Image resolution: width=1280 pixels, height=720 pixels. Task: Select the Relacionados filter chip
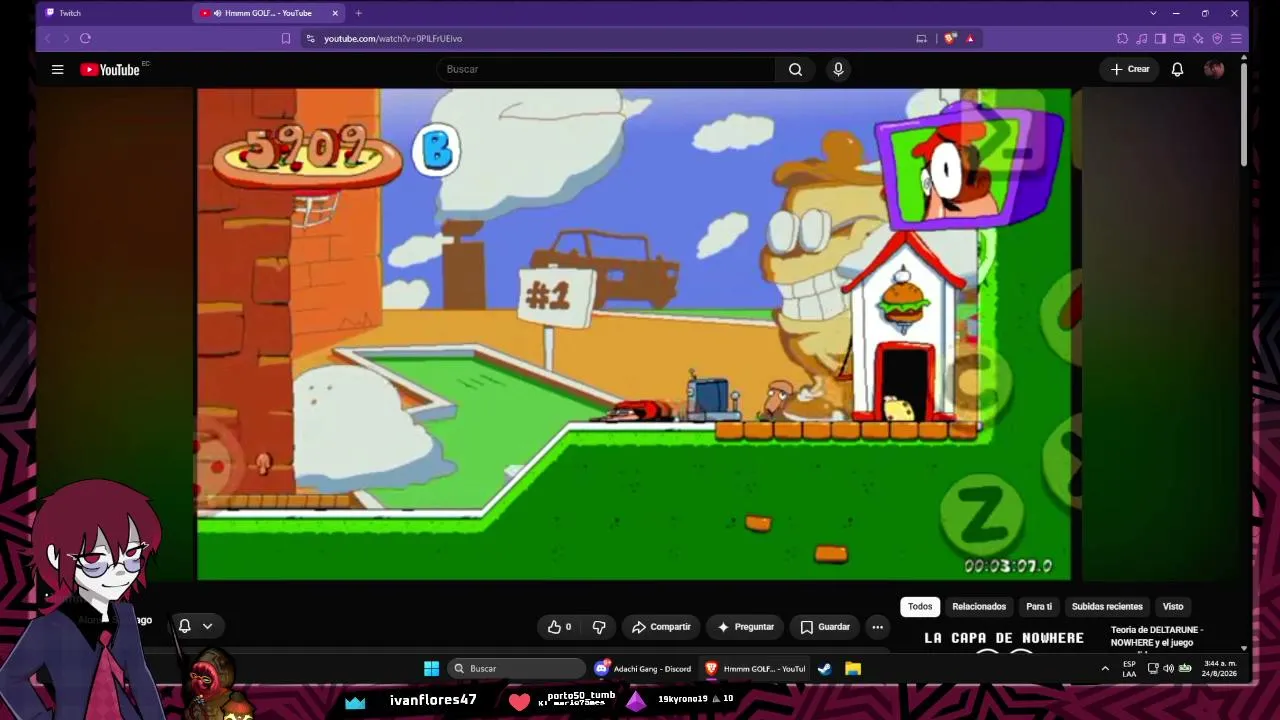pos(979,606)
